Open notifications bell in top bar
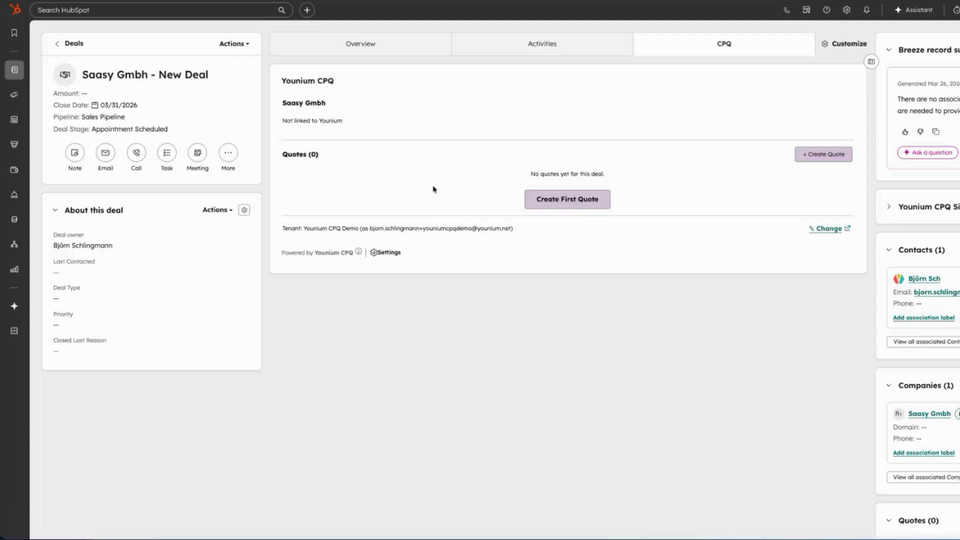This screenshot has height=540, width=960. pyautogui.click(x=866, y=10)
